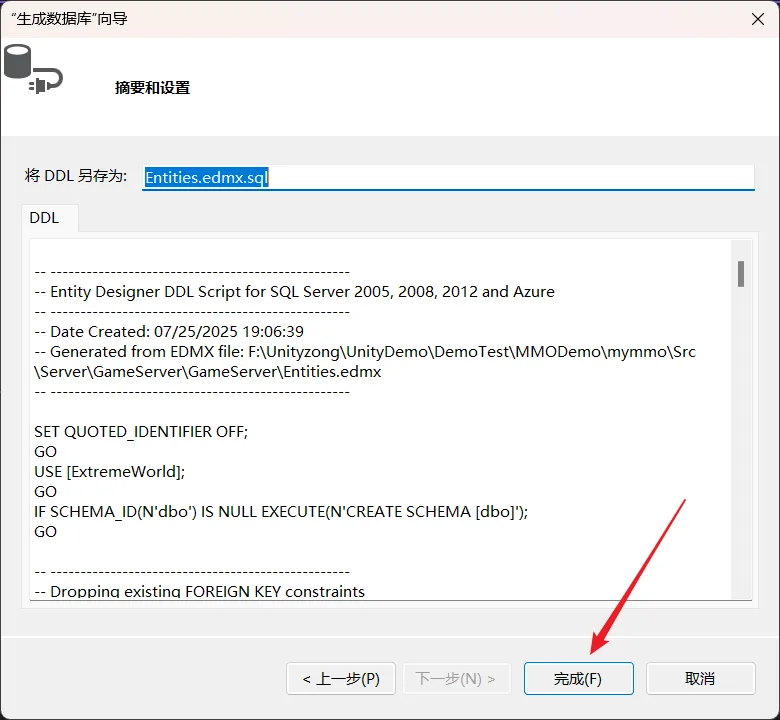The image size is (780, 720).
Task: Click the 将 DDL 另存为 label
Action: click(x=76, y=176)
